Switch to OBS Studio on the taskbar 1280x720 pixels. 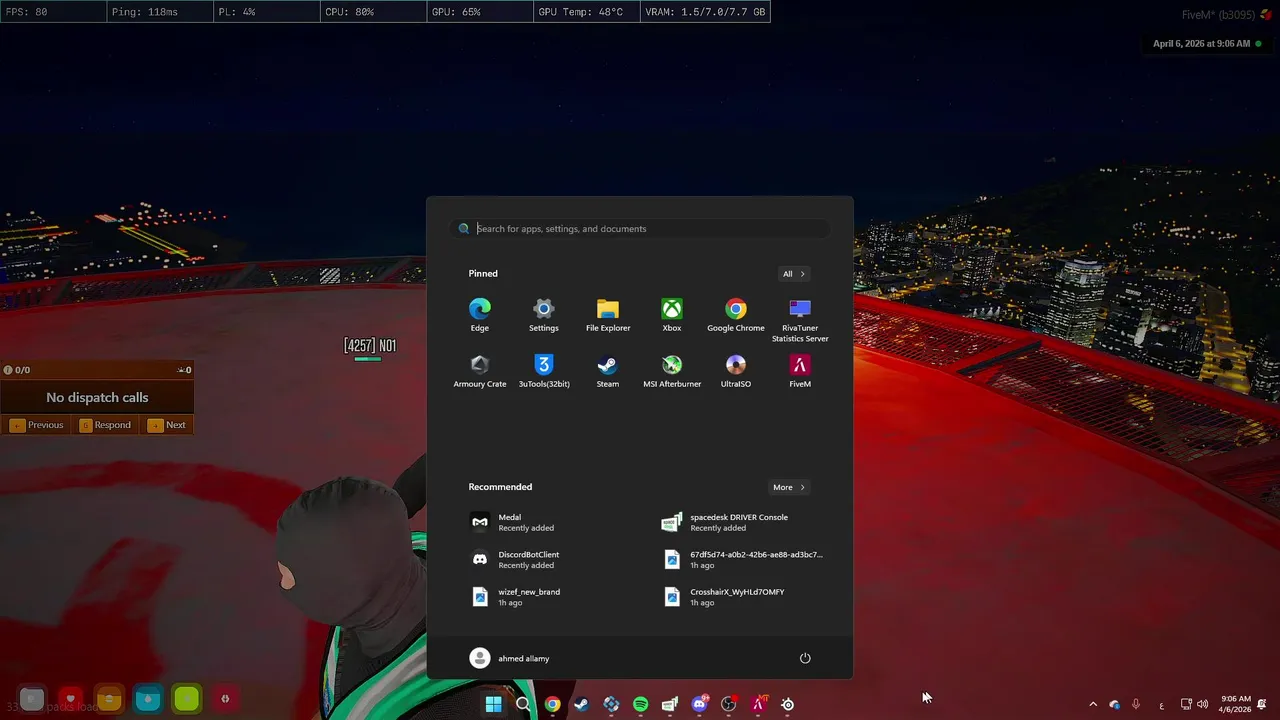(729, 704)
